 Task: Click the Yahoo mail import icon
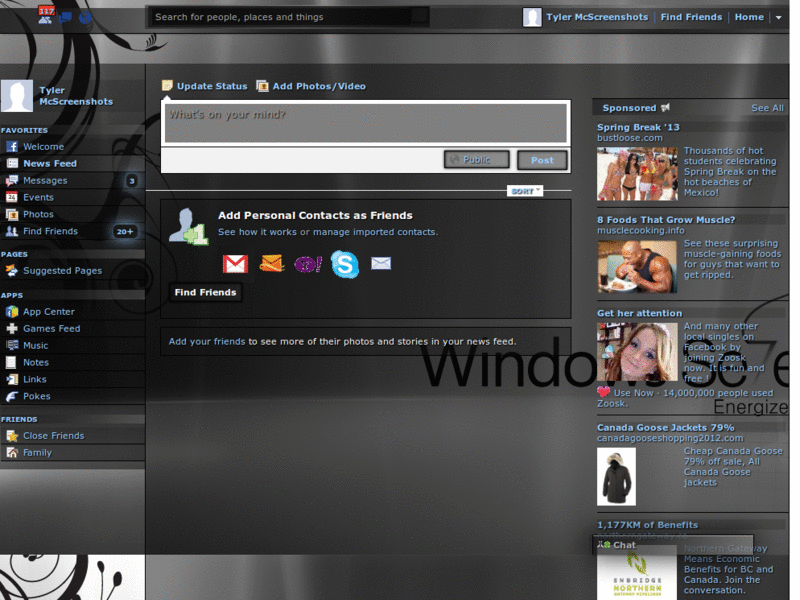pos(308,264)
